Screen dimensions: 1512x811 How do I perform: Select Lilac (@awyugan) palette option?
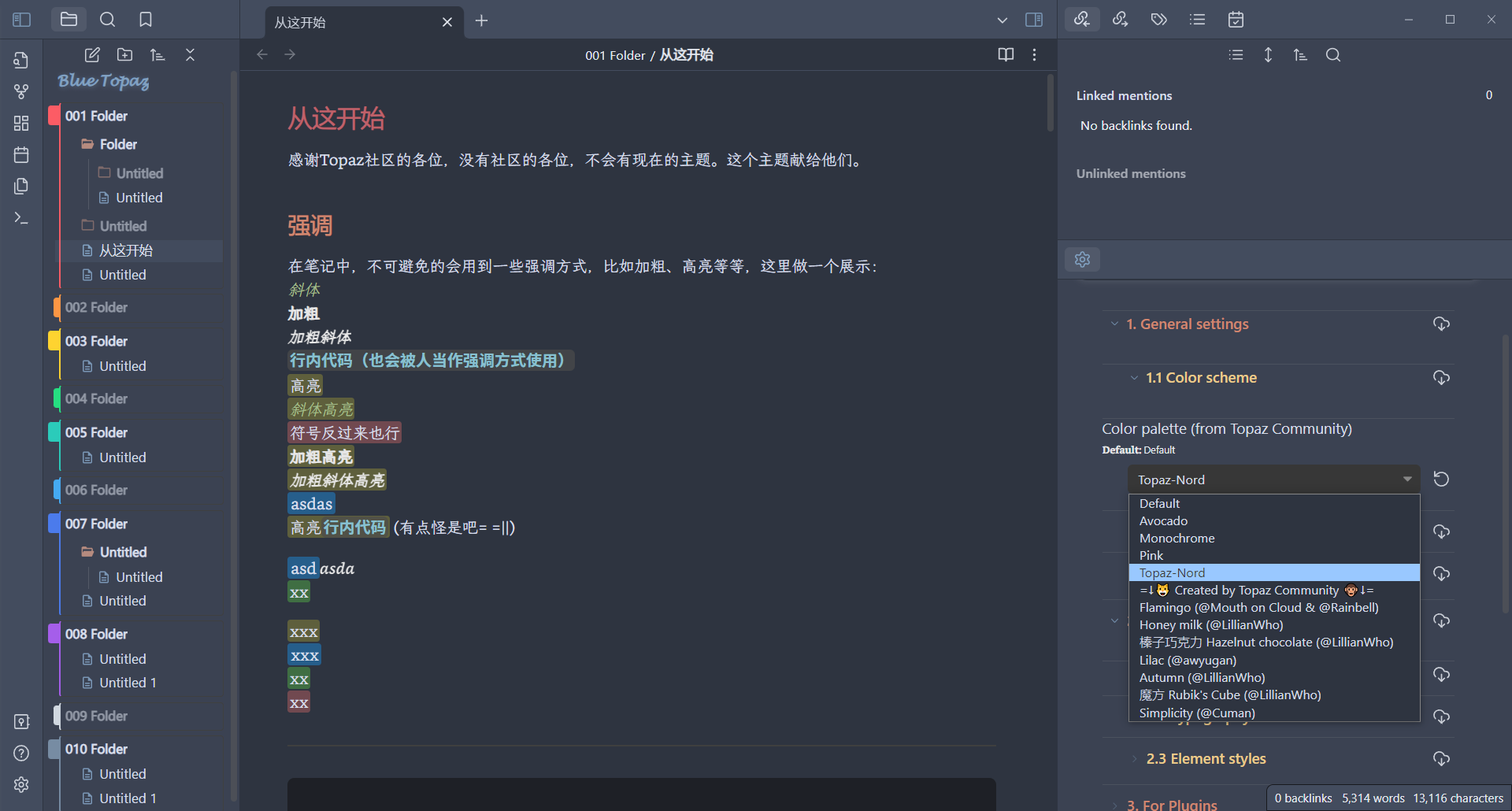1273,660
